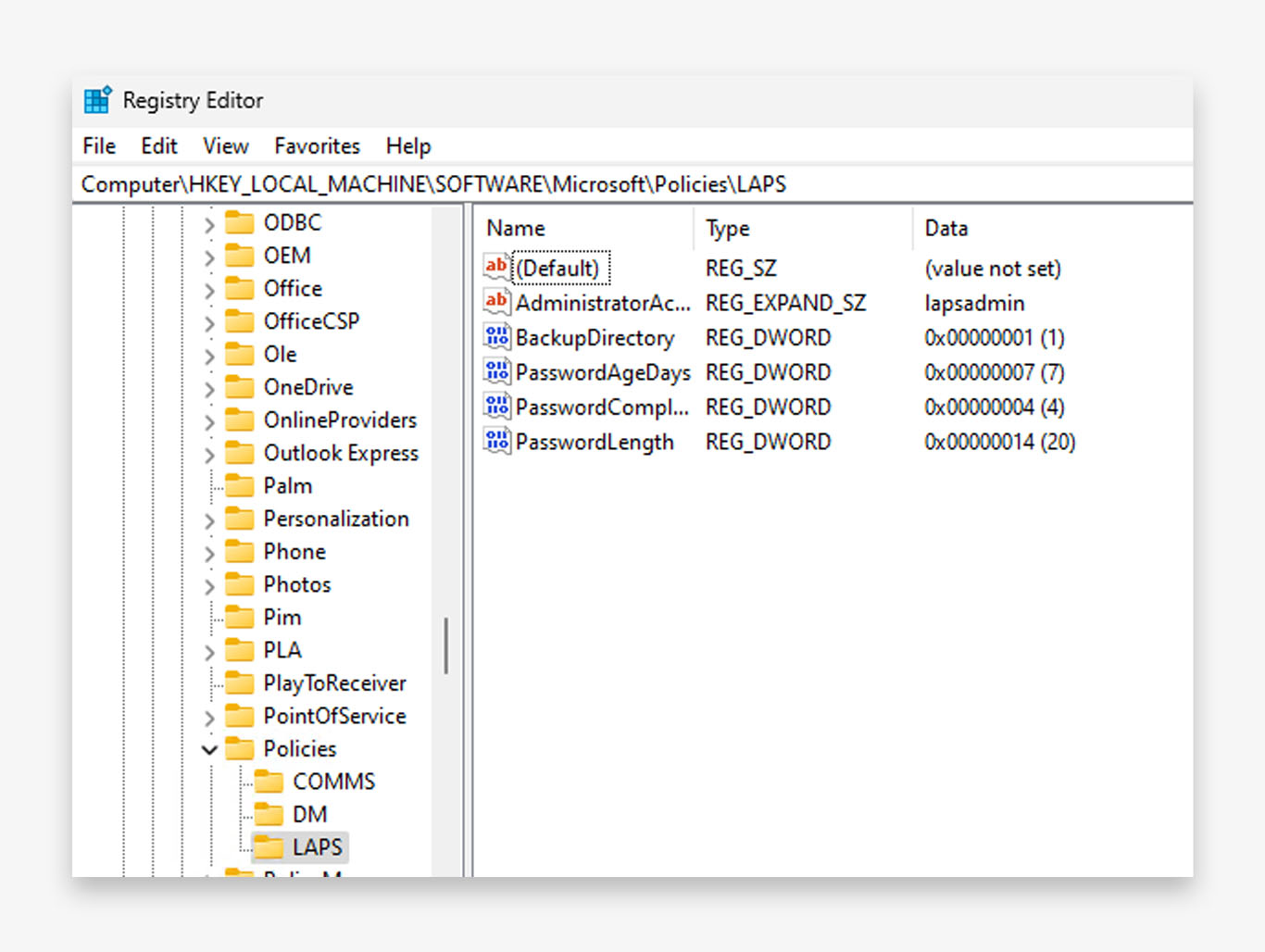Viewport: 1265px width, 952px height.
Task: Select the Palm folder icon
Action: click(240, 485)
